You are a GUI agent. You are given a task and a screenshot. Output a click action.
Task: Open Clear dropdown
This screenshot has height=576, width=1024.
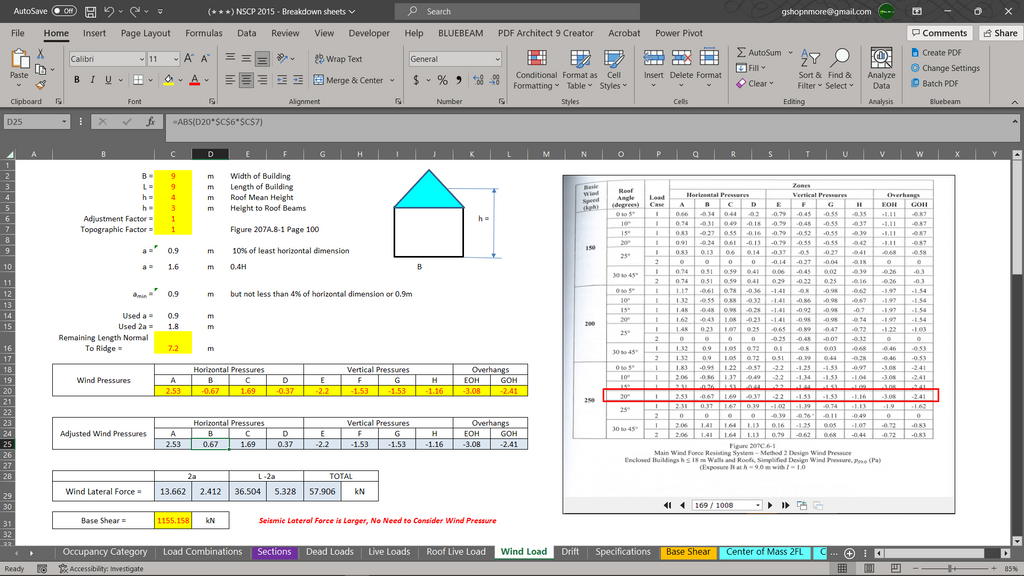754,84
